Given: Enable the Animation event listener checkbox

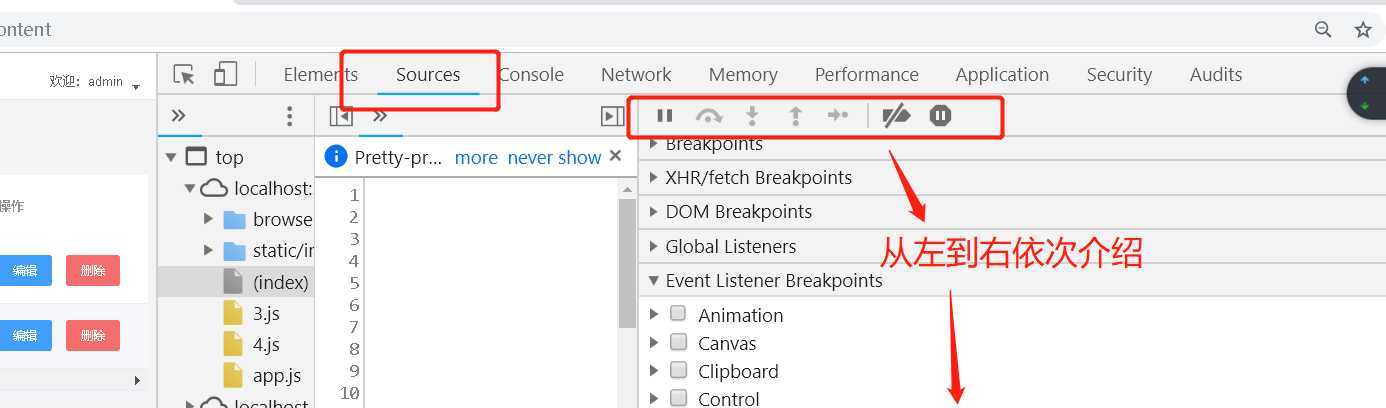Looking at the screenshot, I should pos(679,314).
